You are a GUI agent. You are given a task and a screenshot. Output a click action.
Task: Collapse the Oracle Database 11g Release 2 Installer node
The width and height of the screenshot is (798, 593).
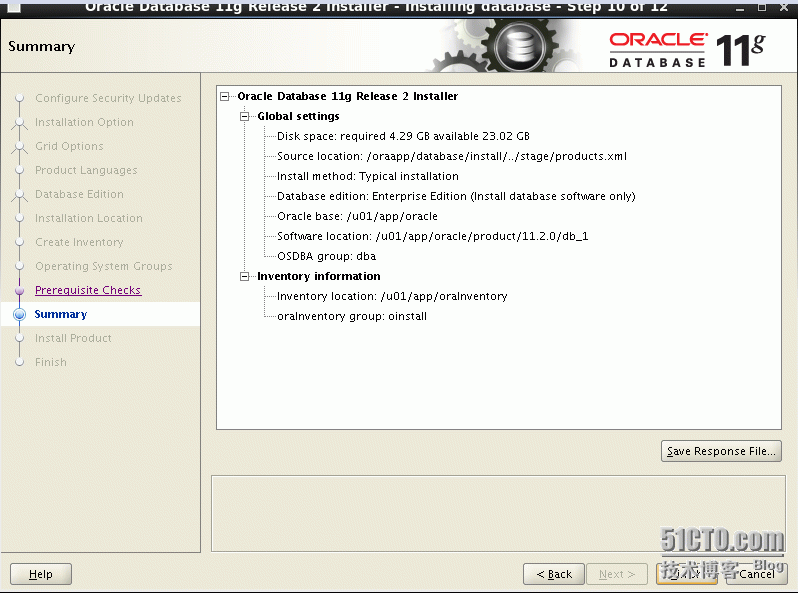point(224,96)
